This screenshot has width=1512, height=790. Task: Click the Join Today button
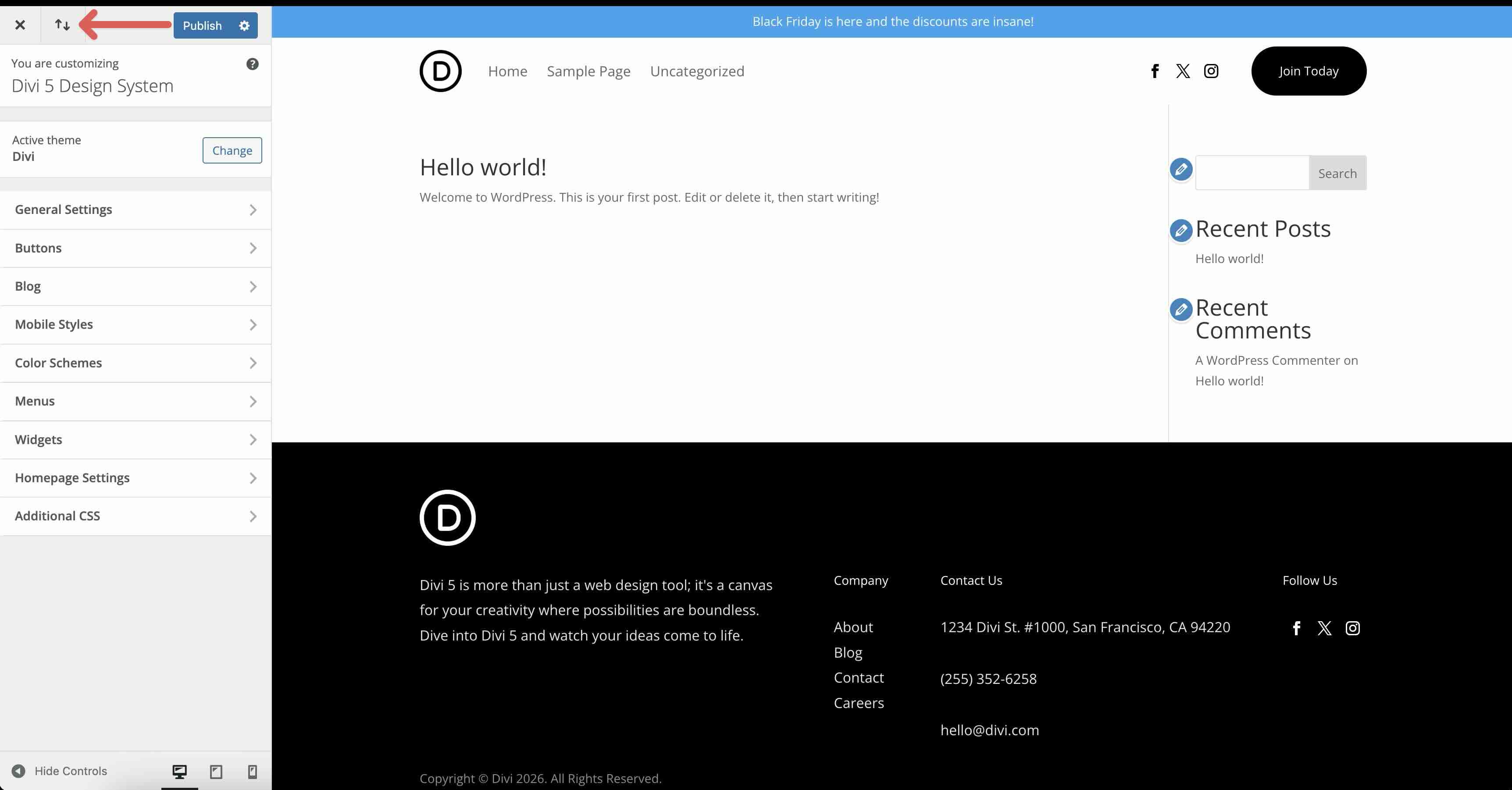pos(1309,71)
